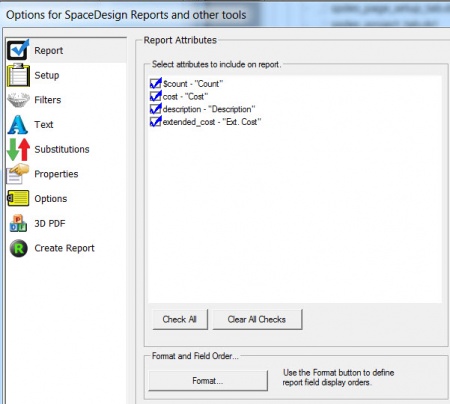Click the Text letter A icon
The height and width of the screenshot is (404, 450).
click(18, 125)
